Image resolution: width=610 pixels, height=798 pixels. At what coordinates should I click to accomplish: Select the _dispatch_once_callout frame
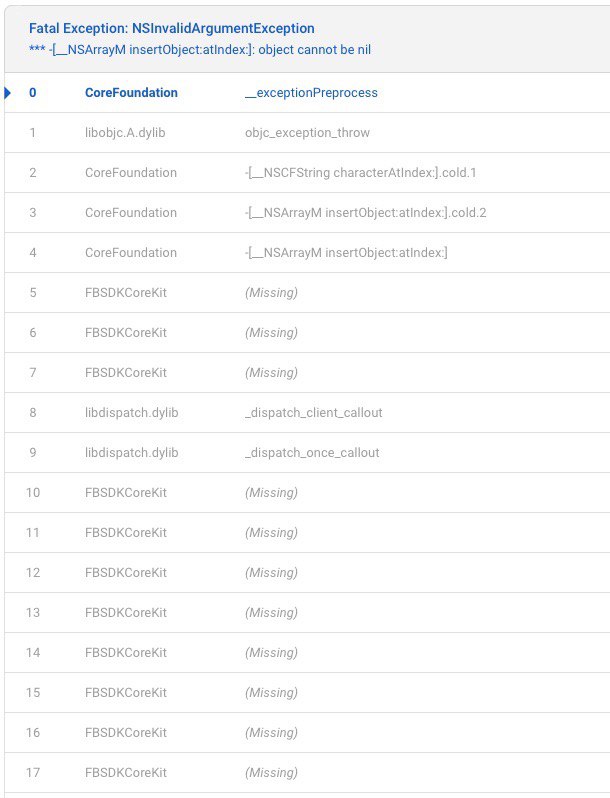(312, 453)
